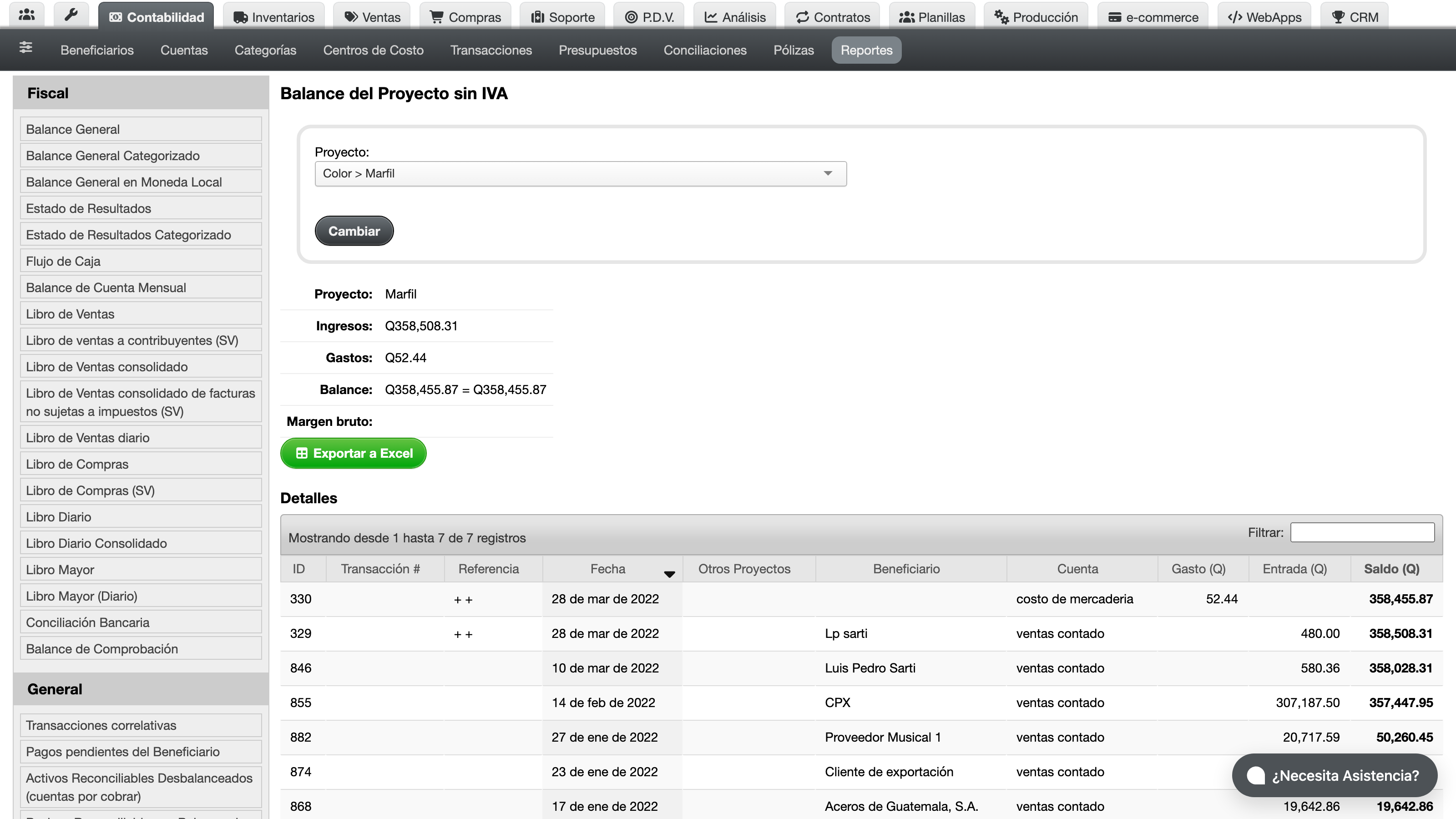Image resolution: width=1456 pixels, height=819 pixels.
Task: Open the Proyecto dropdown showing Color > Marfil
Action: pyautogui.click(x=581, y=173)
